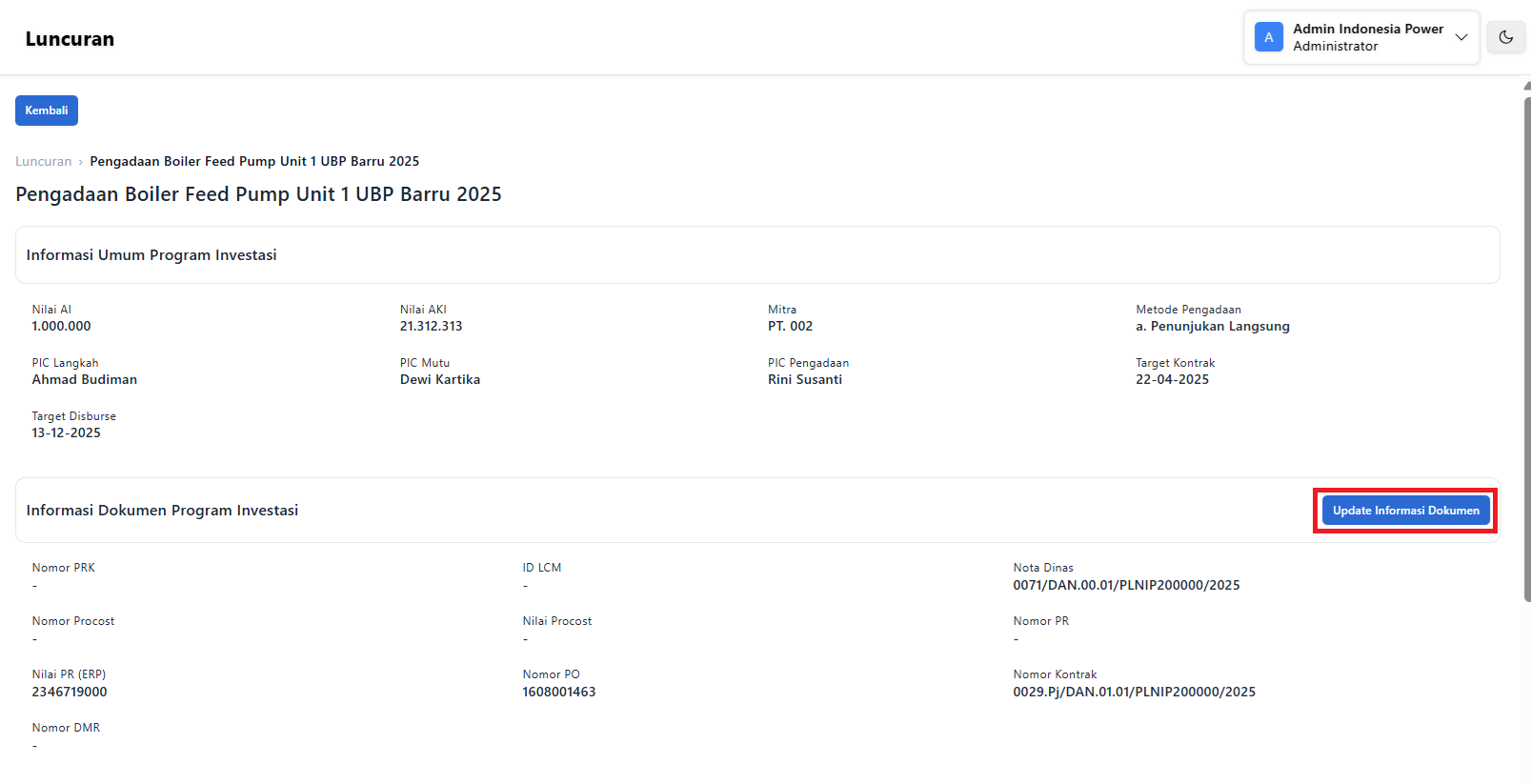Select the Nomor Kontrak value text
This screenshot has height=784, width=1531.
(1134, 692)
